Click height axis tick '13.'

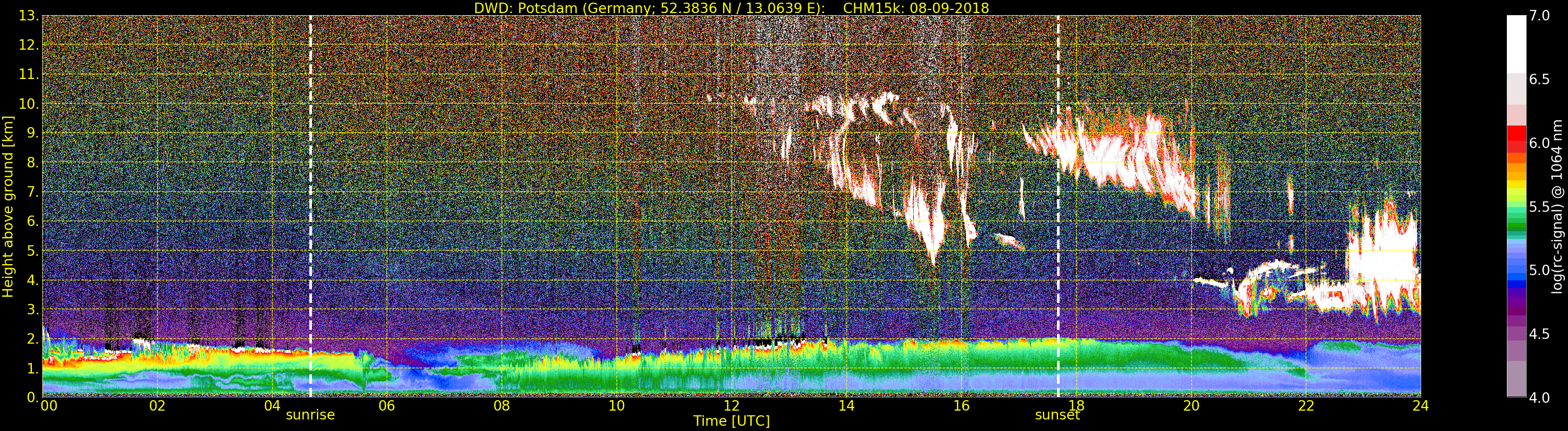[29, 16]
